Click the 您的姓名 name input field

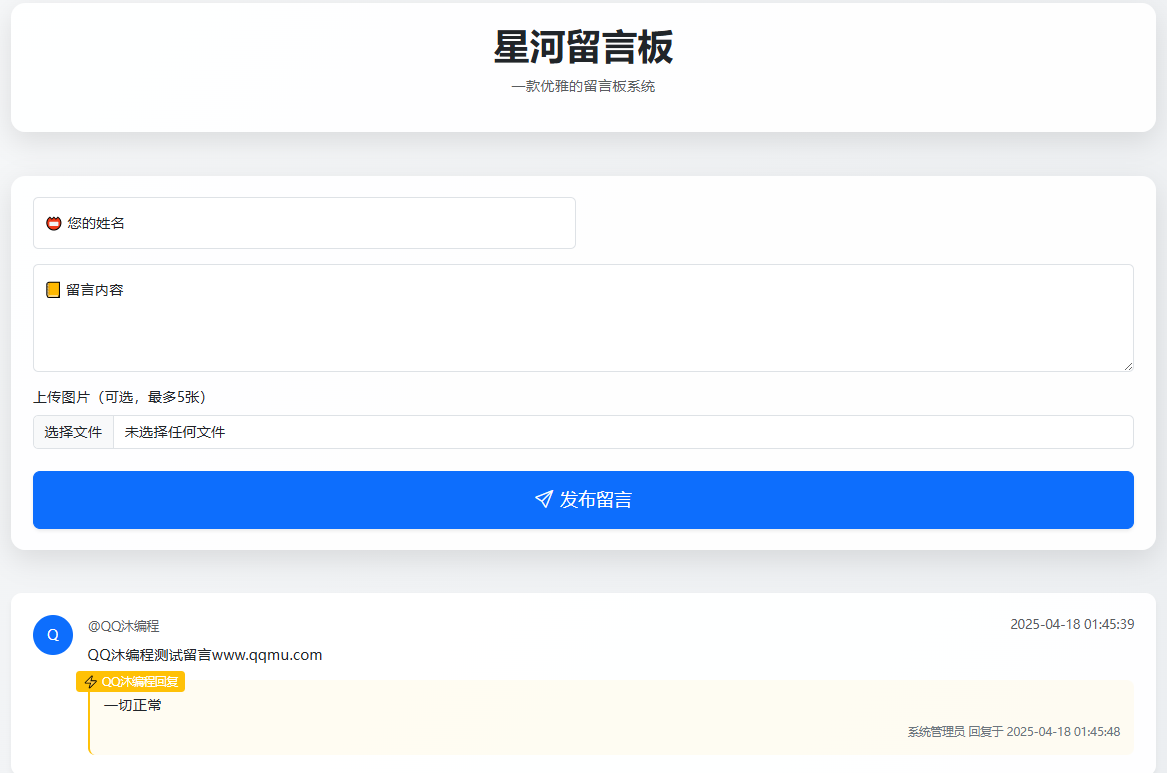(x=304, y=223)
